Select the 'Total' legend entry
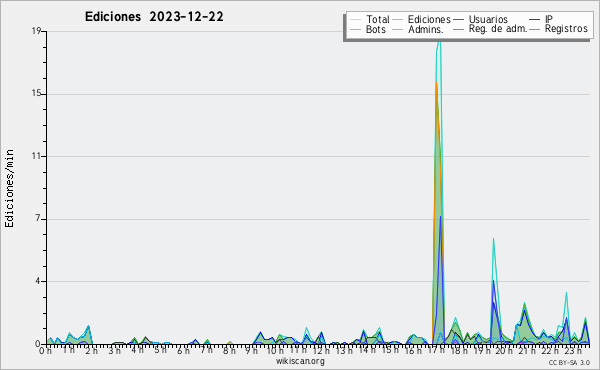Viewport: 600px width, 370px height. [x=370, y=19]
